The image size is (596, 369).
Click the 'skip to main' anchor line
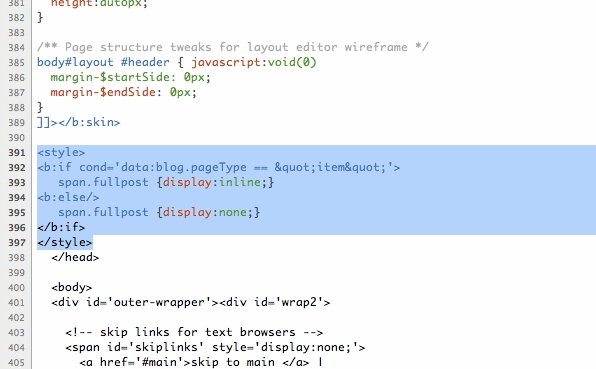pyautogui.click(x=201, y=362)
